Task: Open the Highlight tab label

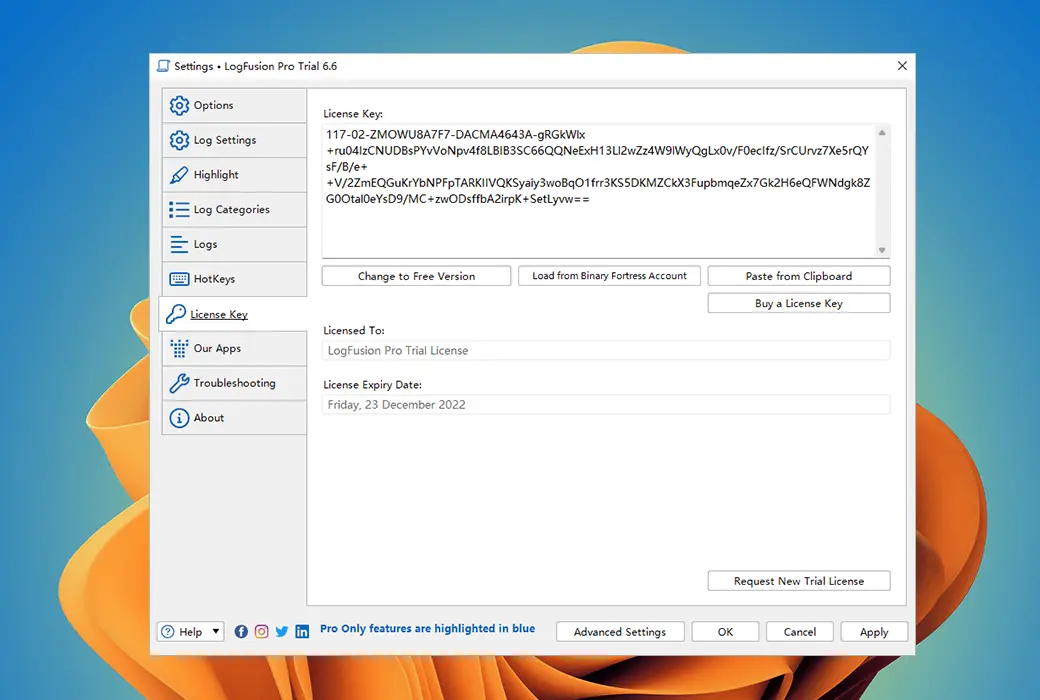Action: pos(216,175)
